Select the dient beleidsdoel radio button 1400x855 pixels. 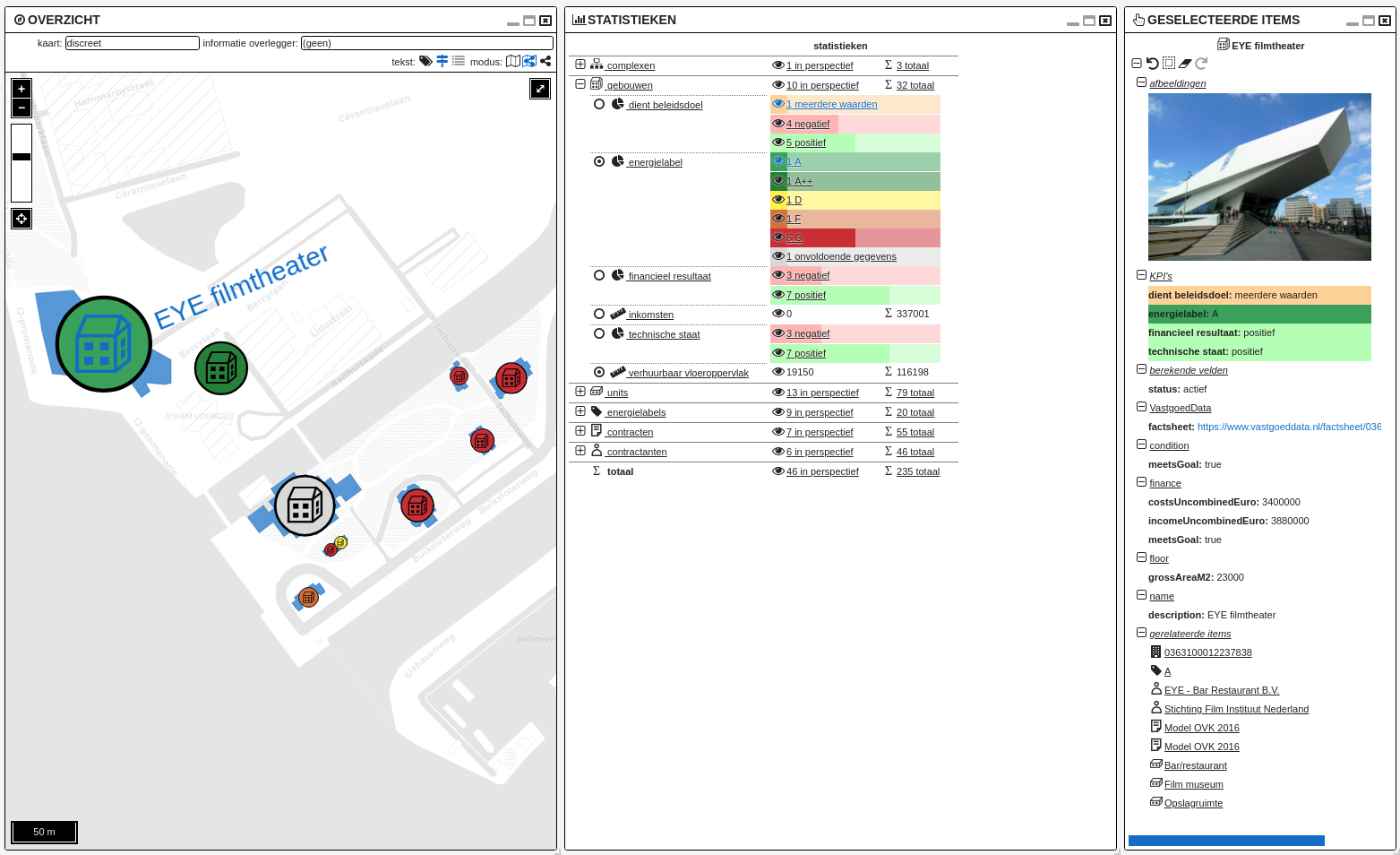(x=599, y=104)
